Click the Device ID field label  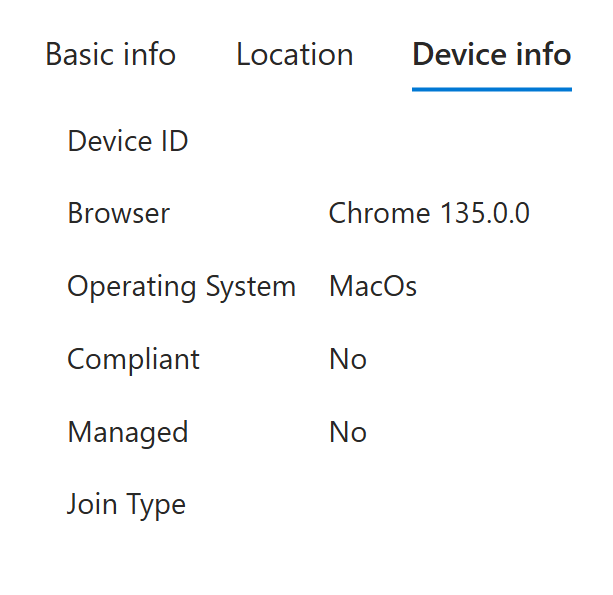point(127,141)
